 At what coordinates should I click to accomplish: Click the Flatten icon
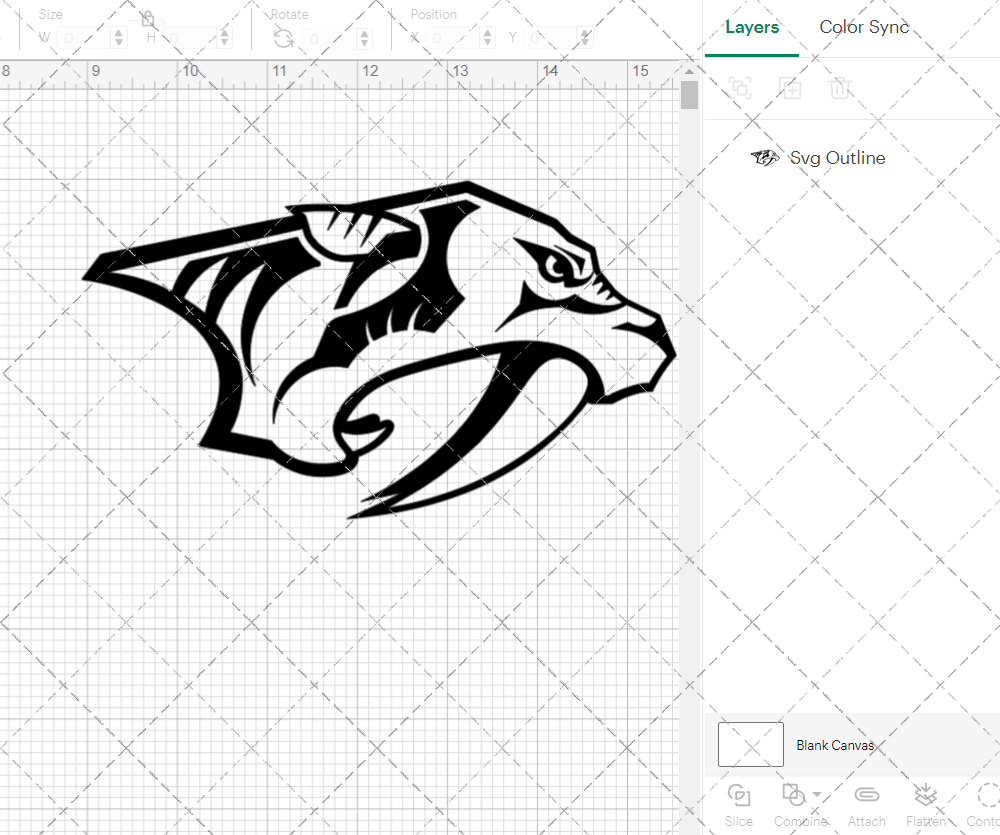coord(925,796)
